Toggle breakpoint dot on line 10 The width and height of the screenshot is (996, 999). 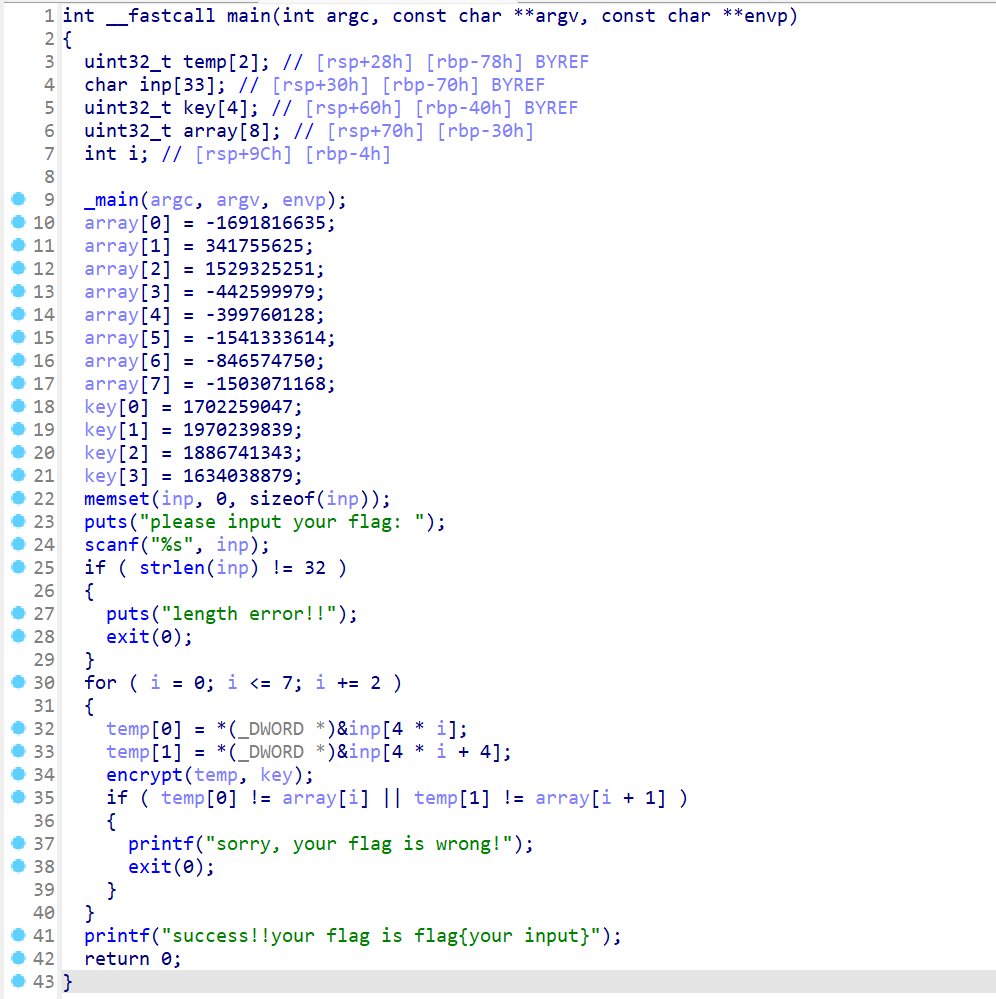pyautogui.click(x=18, y=222)
